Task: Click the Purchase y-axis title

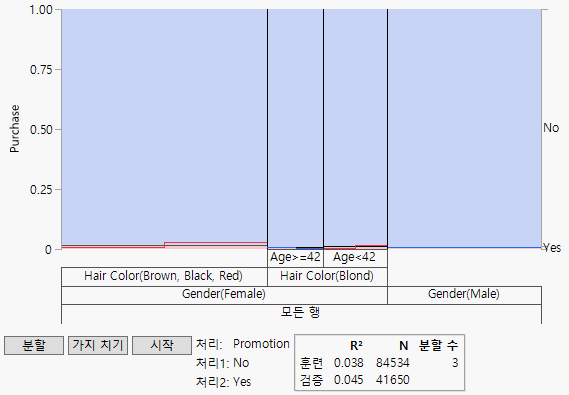Action: pyautogui.click(x=15, y=129)
